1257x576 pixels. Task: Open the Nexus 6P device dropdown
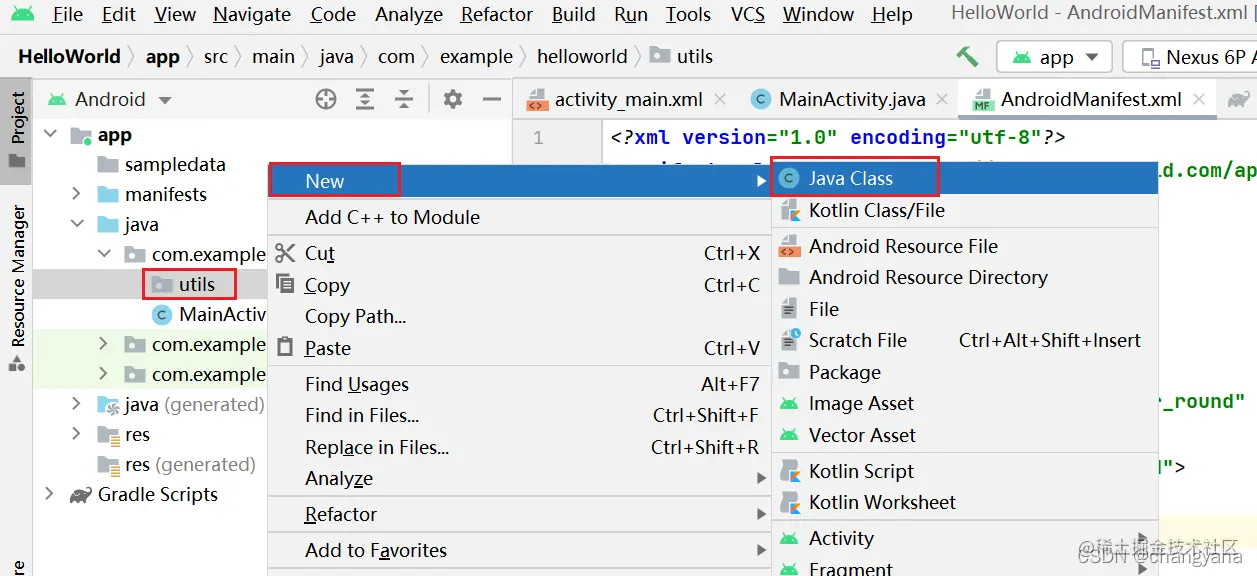[1190, 57]
